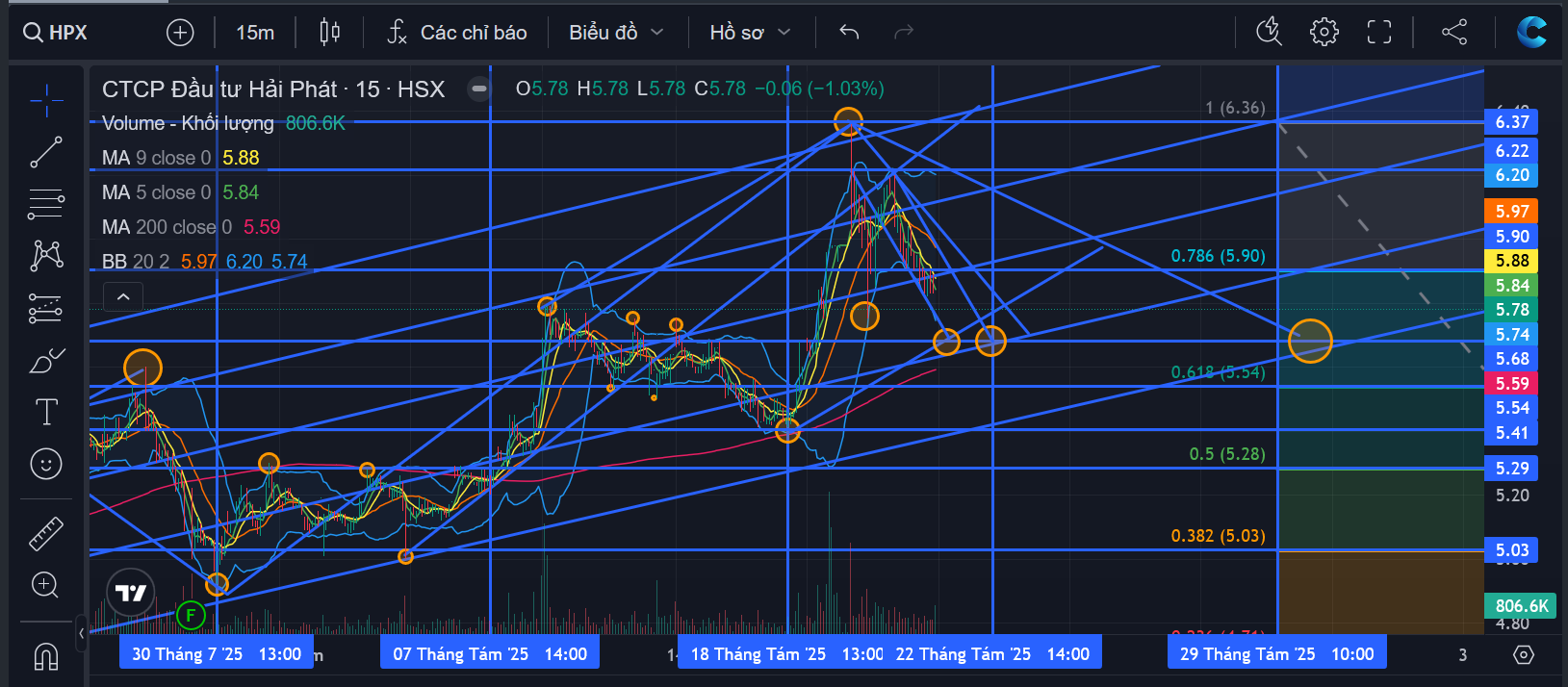Screen dimensions: 1568x687
Task: Select the text annotation tool
Action: coord(46,412)
